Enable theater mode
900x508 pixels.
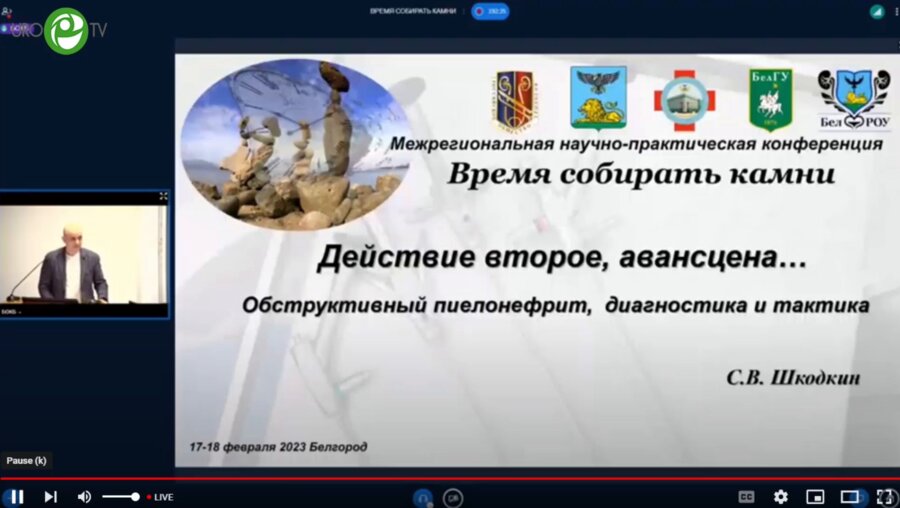pyautogui.click(x=849, y=497)
